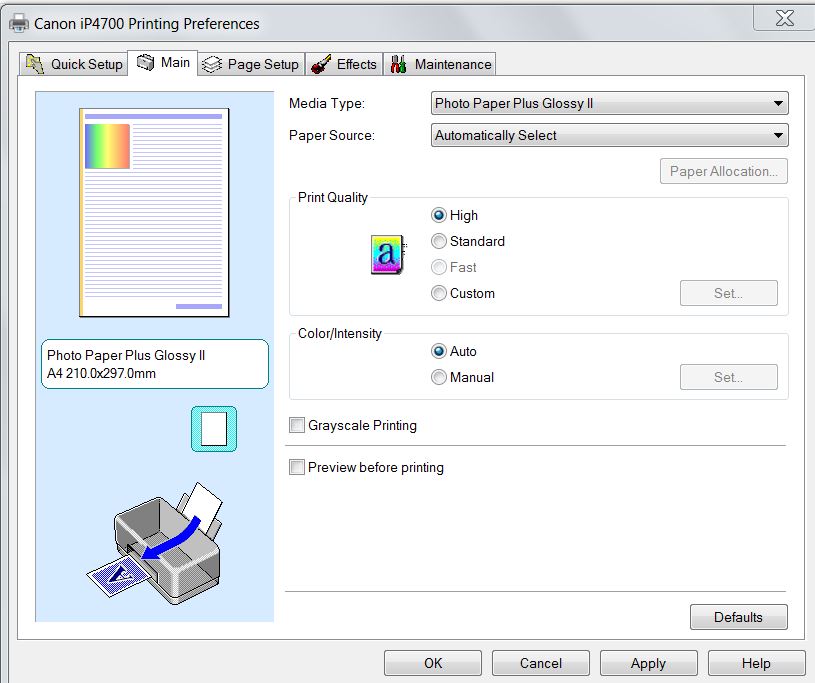Cancel the printing preferences dialog

[x=541, y=663]
